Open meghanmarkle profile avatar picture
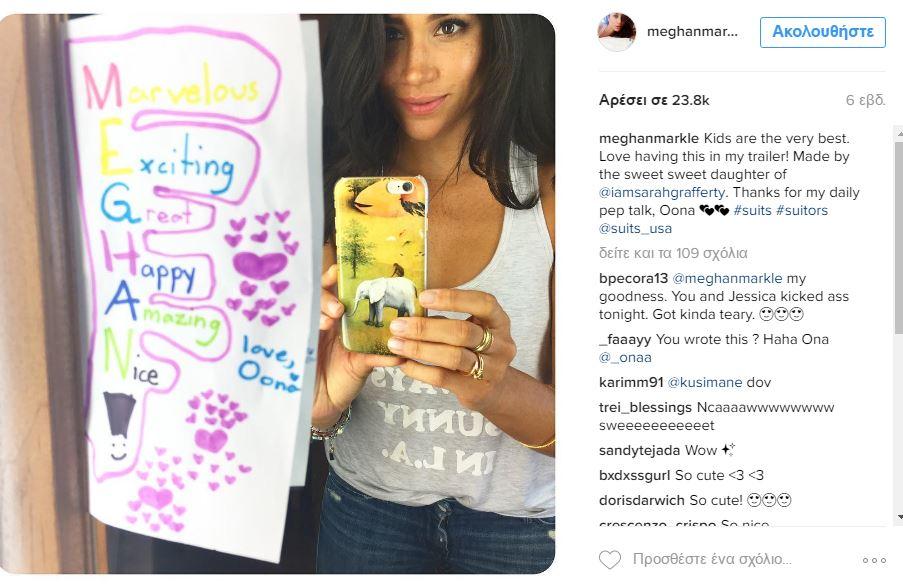Screen dimensions: 903x587 pyautogui.click(x=617, y=31)
